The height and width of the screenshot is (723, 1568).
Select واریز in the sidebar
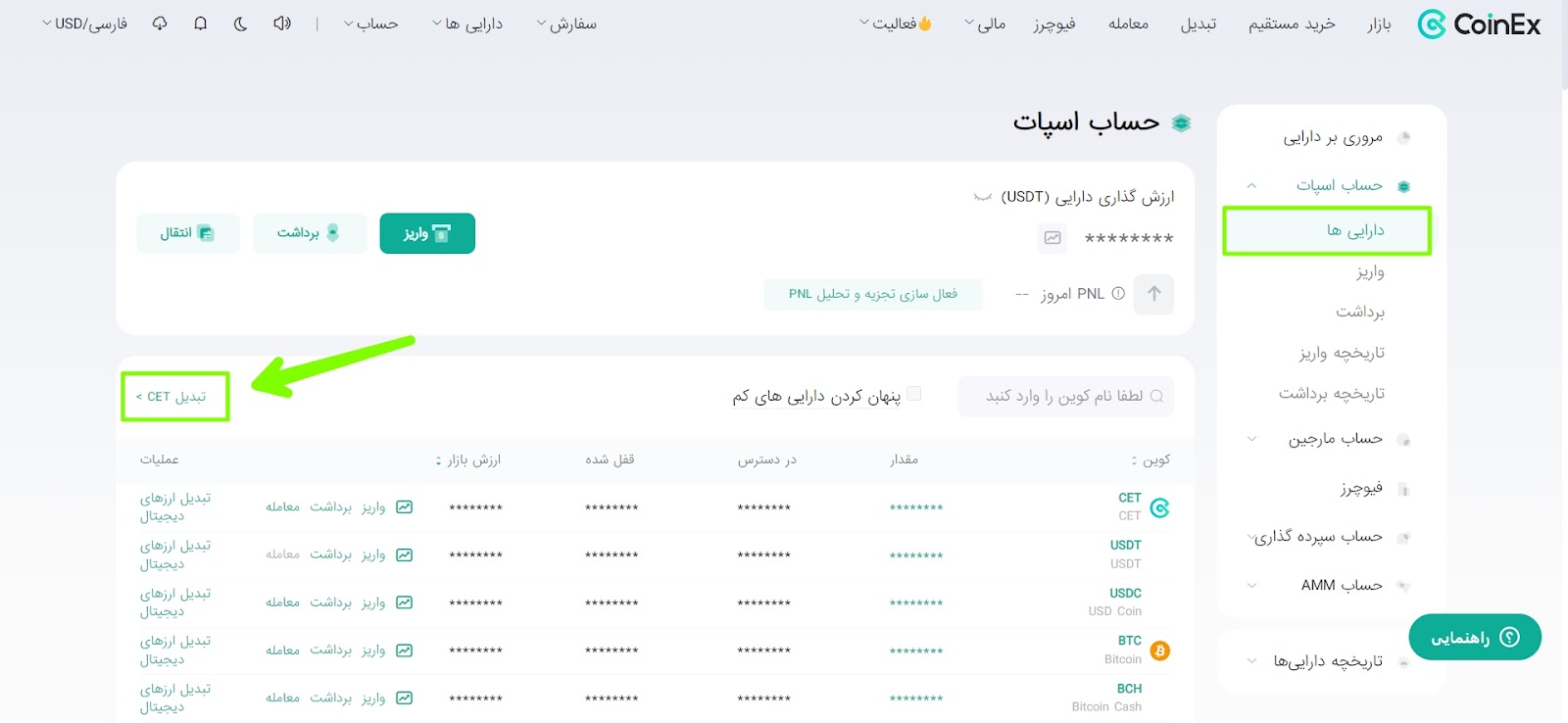point(1370,271)
